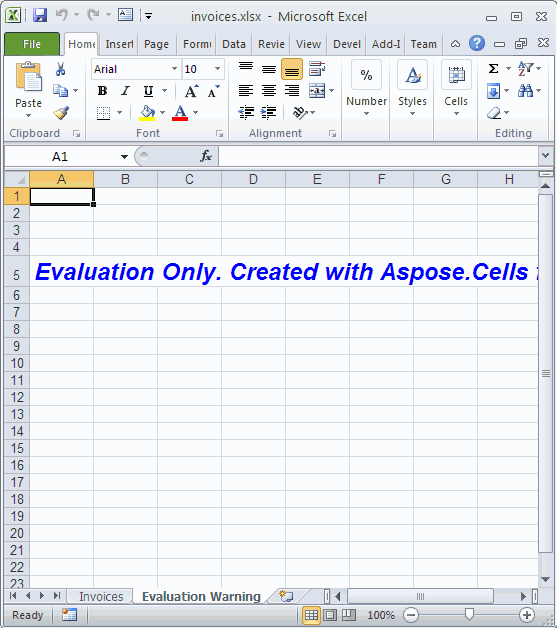Toggle Underline formatting
Screen dimensions: 557x628
148,91
